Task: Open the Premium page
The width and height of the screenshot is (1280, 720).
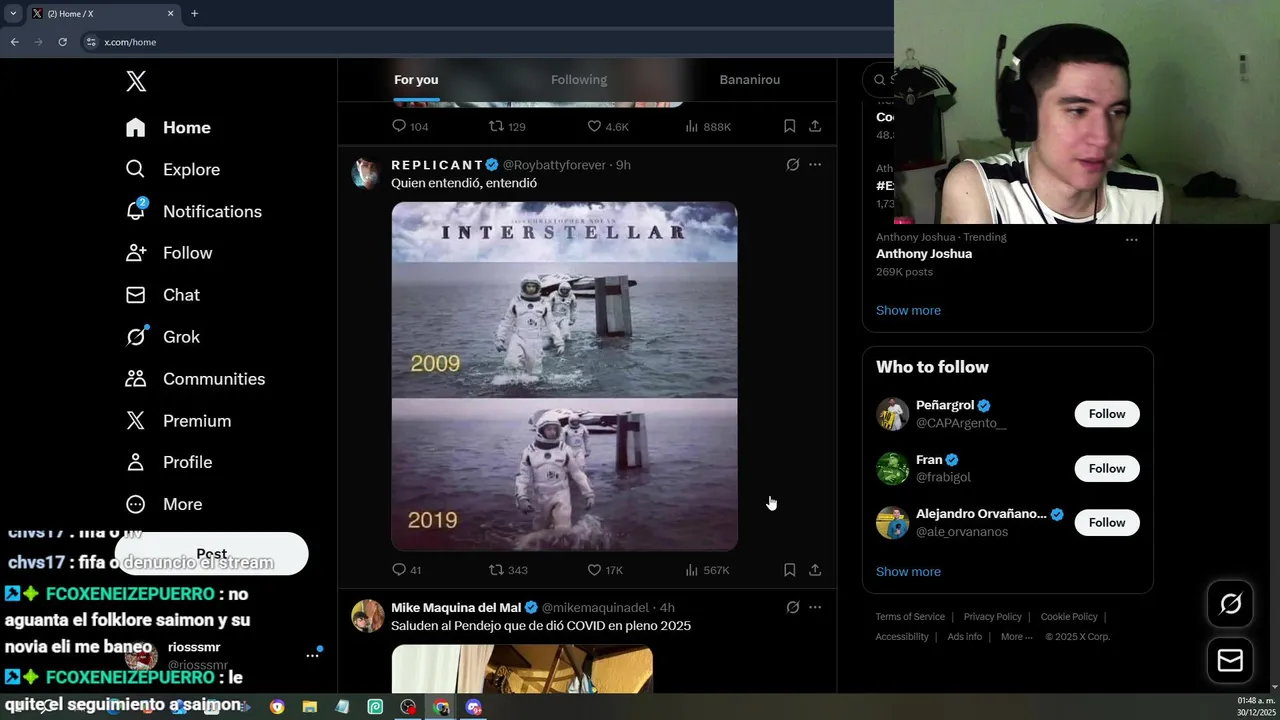Action: [178, 421]
